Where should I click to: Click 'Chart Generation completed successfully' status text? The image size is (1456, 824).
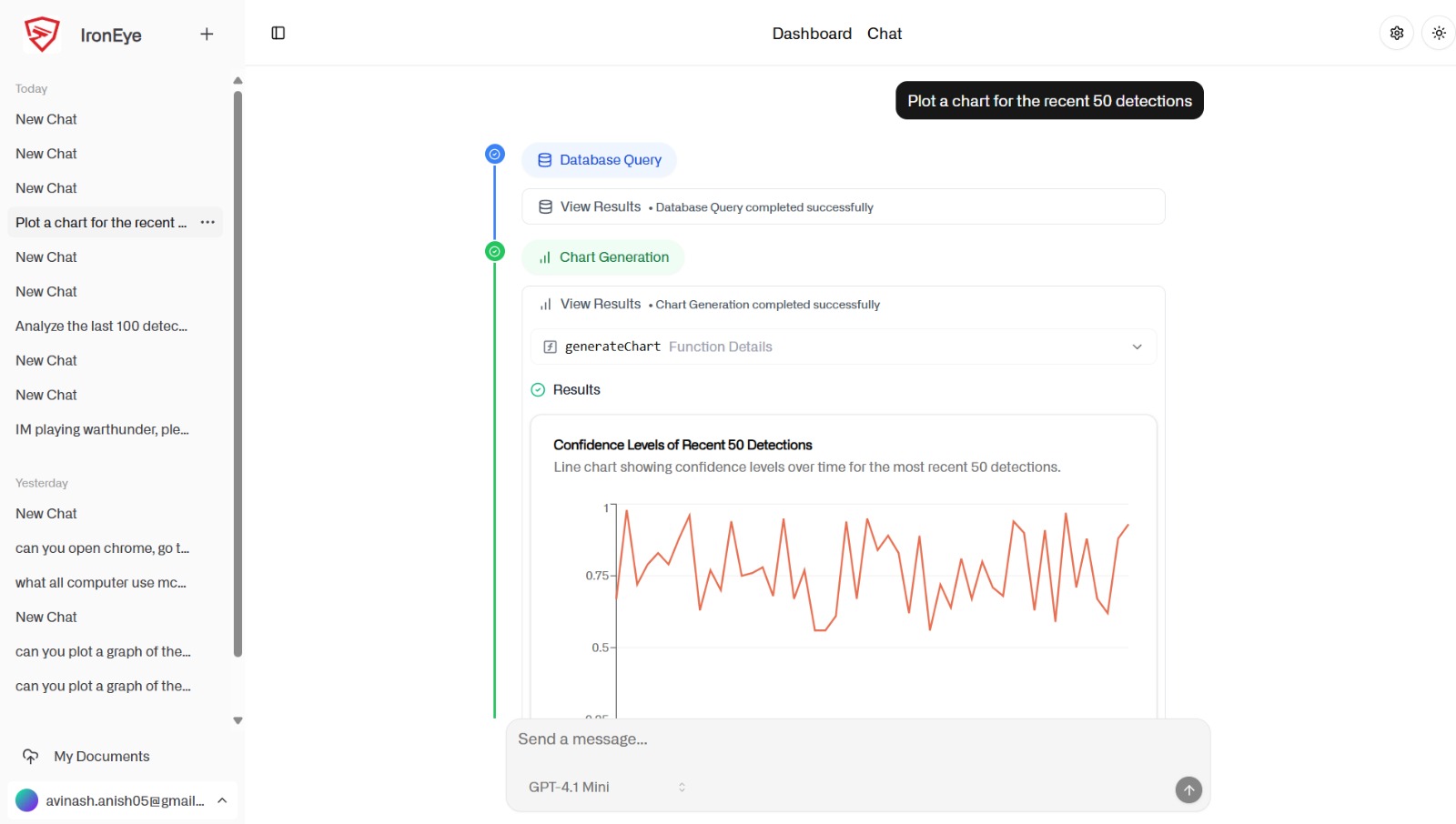[x=767, y=305]
